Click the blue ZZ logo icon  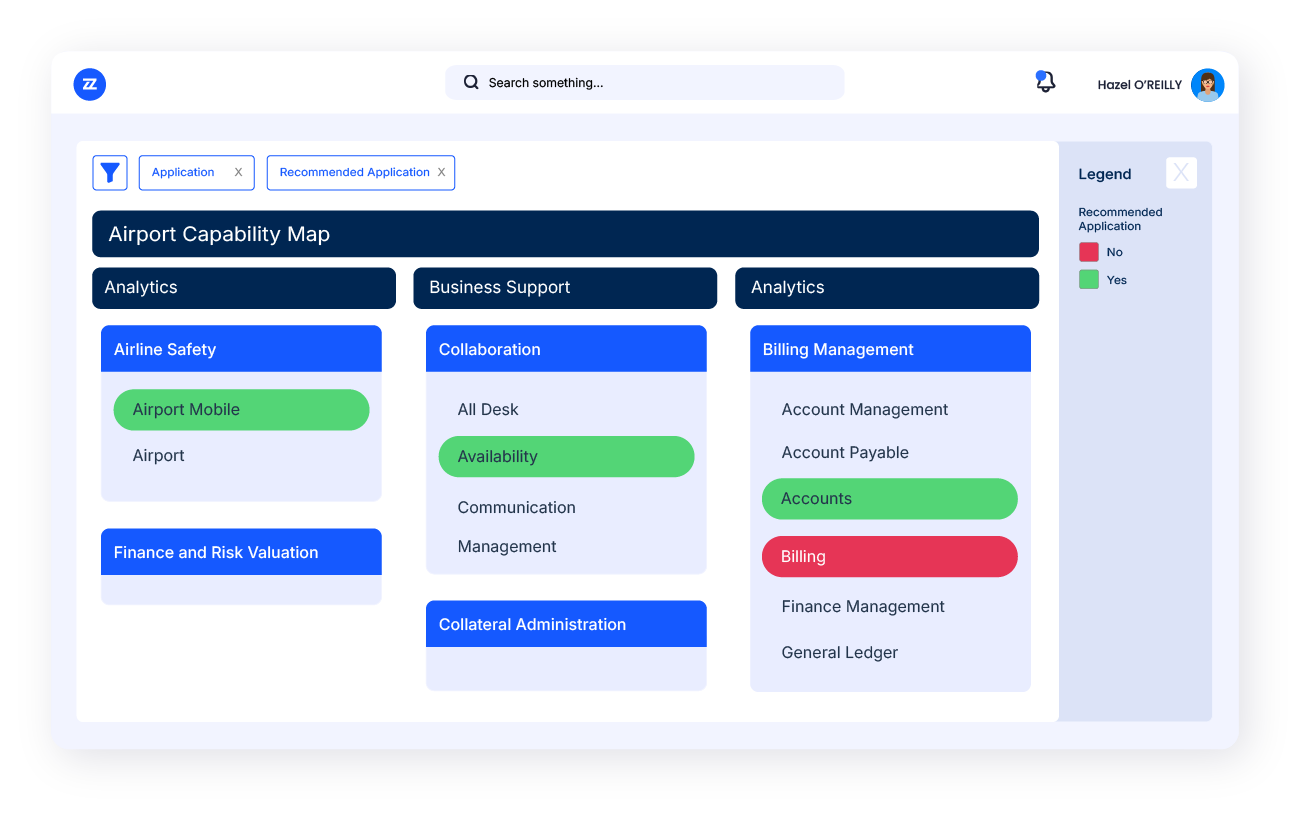(90, 85)
